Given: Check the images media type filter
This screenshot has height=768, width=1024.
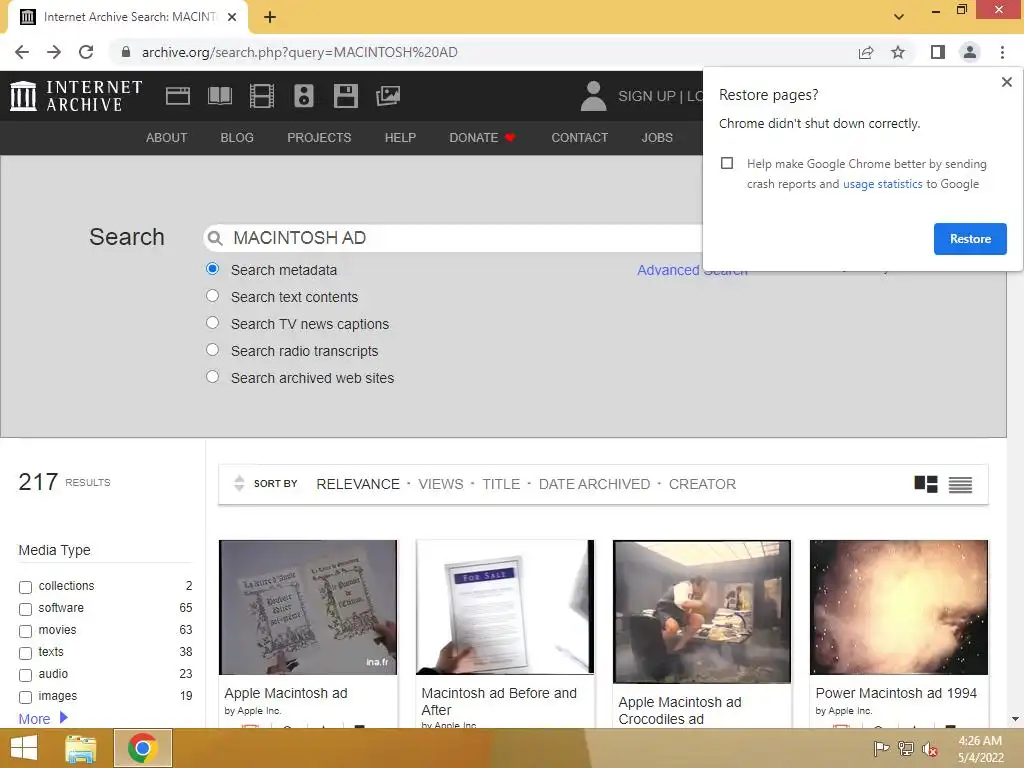Looking at the screenshot, I should [25, 697].
